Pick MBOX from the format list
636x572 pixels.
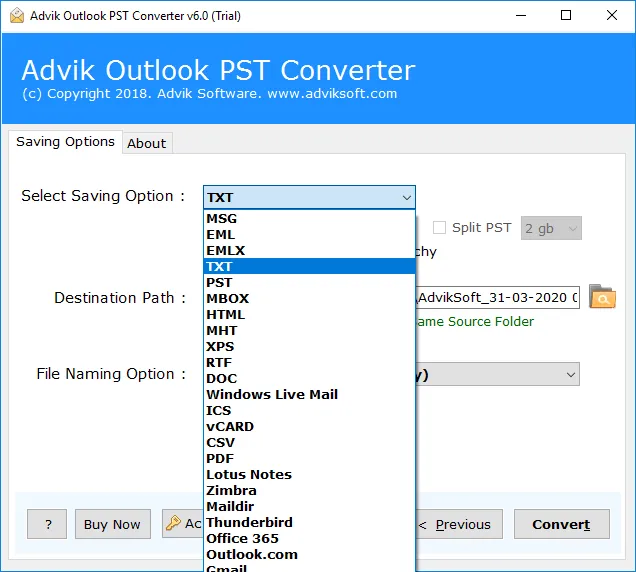(x=309, y=299)
